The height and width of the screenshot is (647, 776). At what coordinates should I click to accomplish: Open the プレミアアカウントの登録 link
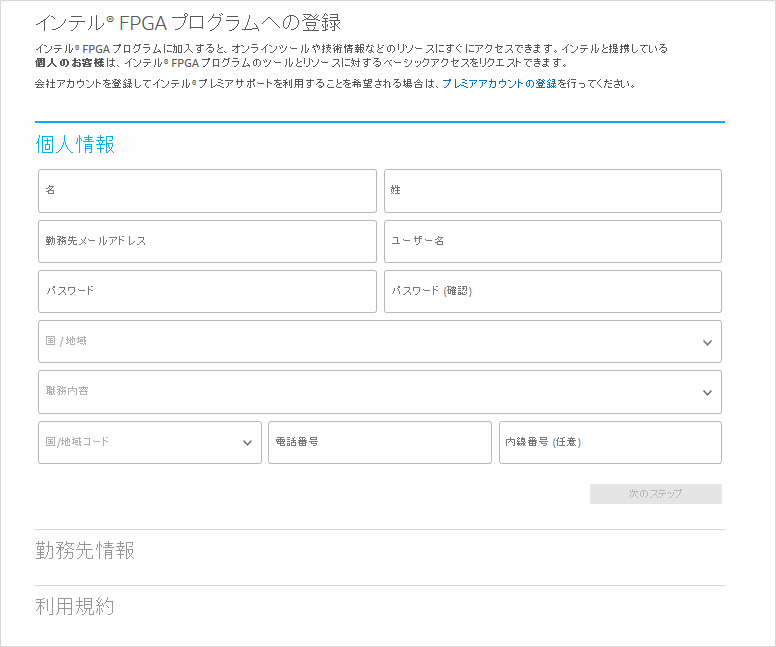coord(499,84)
